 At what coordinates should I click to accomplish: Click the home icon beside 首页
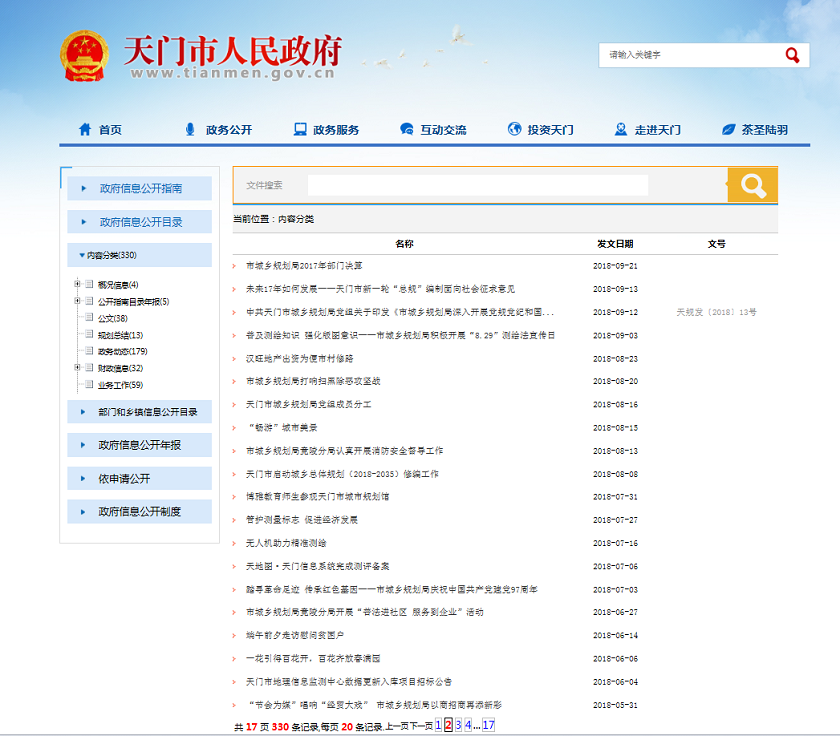[85, 130]
